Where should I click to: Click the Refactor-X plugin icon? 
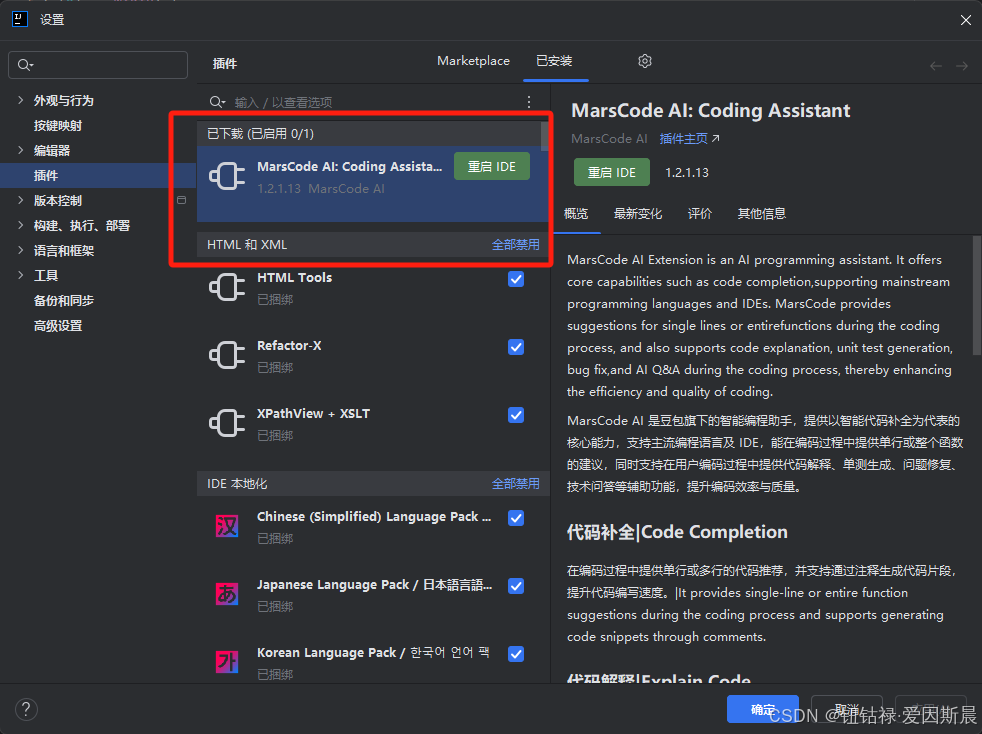[227, 355]
